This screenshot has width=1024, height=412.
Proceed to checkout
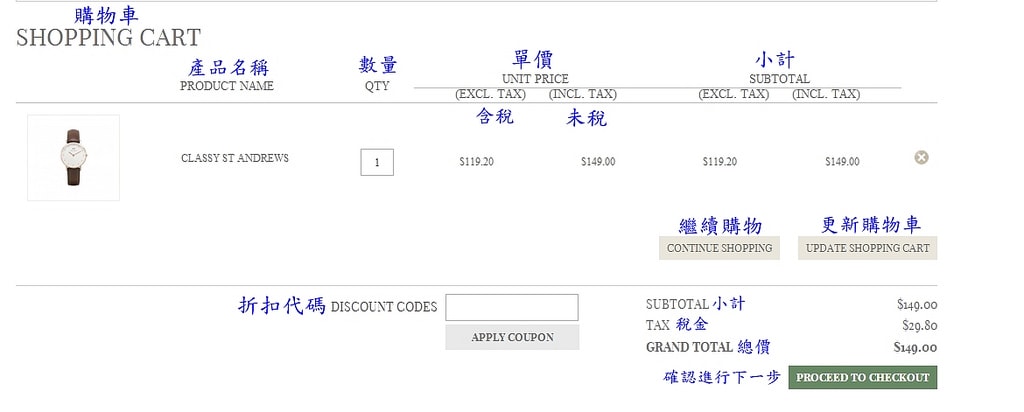[862, 378]
